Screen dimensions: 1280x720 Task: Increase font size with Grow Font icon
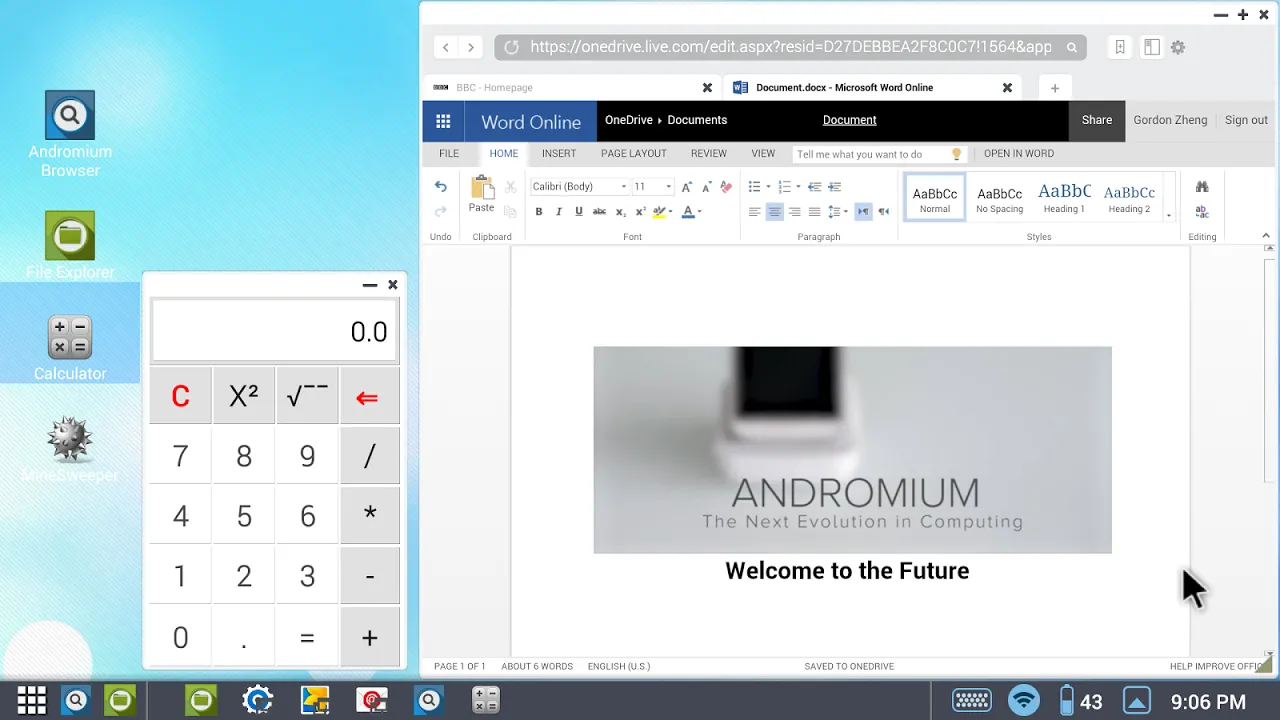point(686,187)
